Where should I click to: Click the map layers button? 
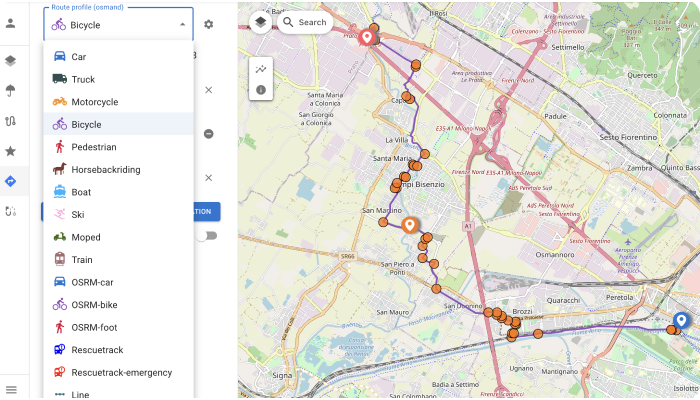pyautogui.click(x=261, y=22)
